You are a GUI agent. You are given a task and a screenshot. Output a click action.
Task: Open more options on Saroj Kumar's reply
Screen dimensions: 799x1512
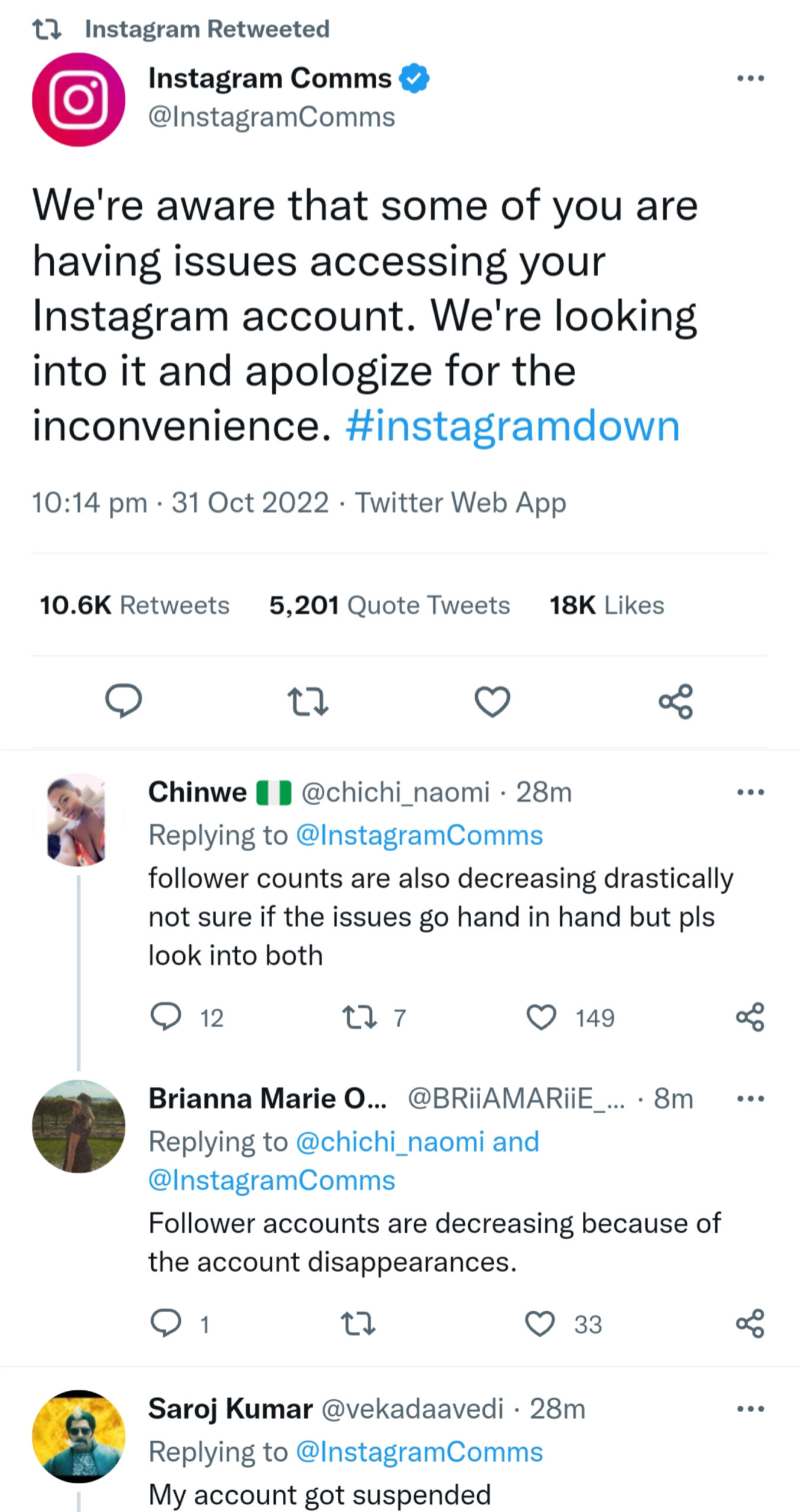click(751, 1409)
